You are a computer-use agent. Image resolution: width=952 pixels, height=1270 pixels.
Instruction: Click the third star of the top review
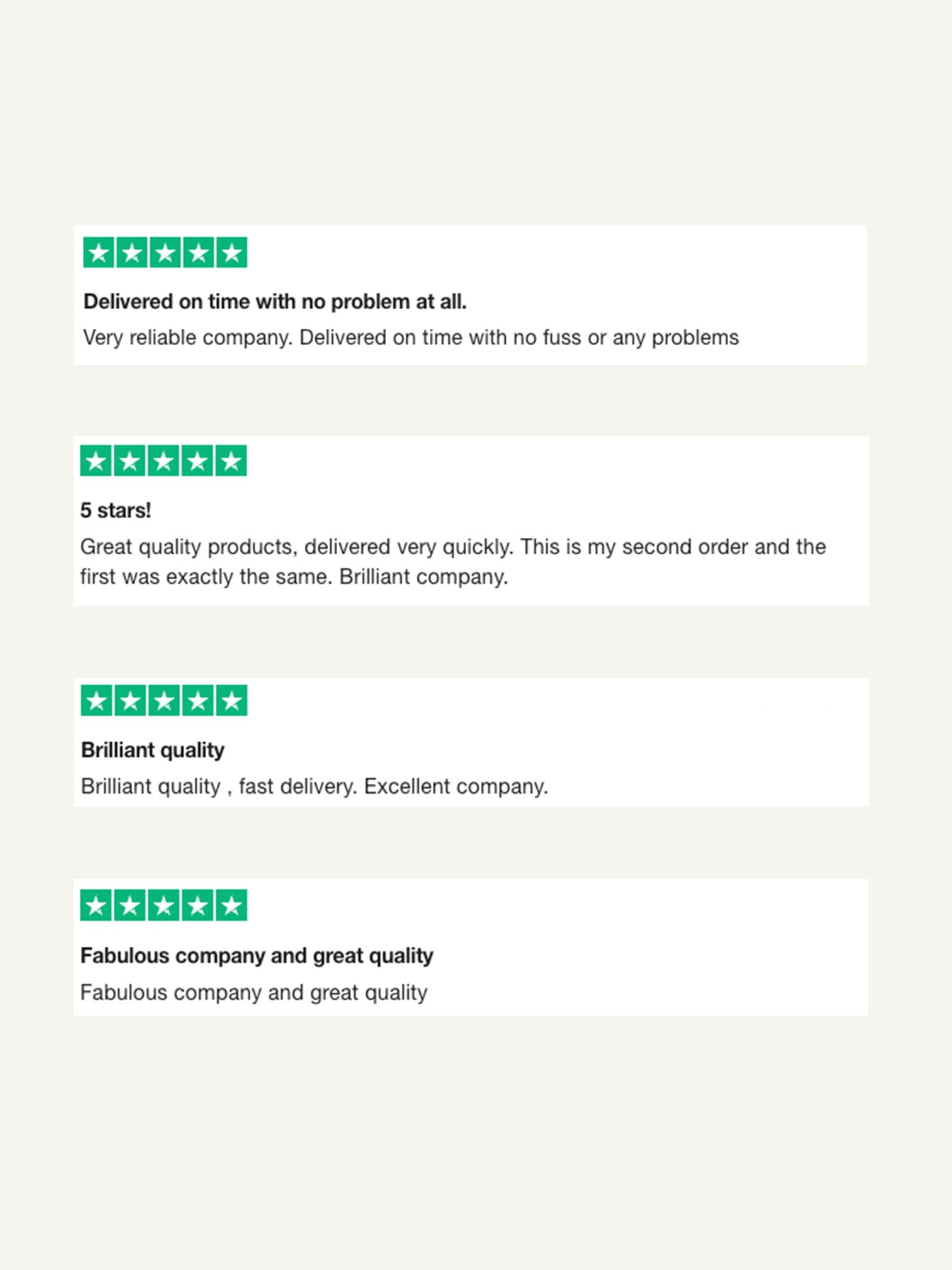tap(165, 252)
